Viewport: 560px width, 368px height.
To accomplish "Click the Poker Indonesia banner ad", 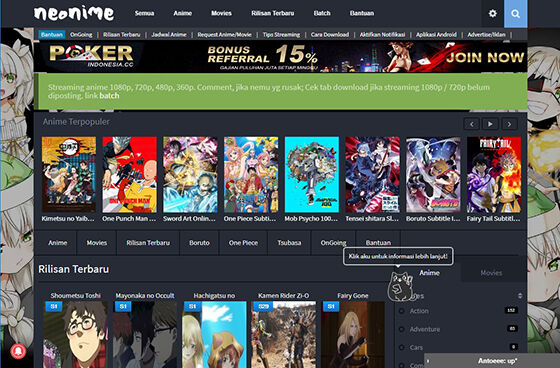I will (x=280, y=57).
